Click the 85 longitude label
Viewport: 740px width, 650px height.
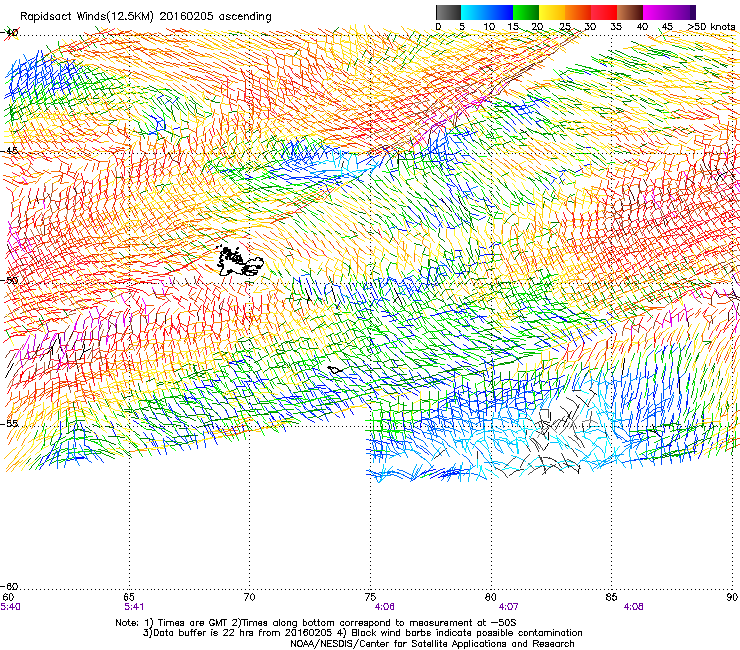tap(611, 597)
